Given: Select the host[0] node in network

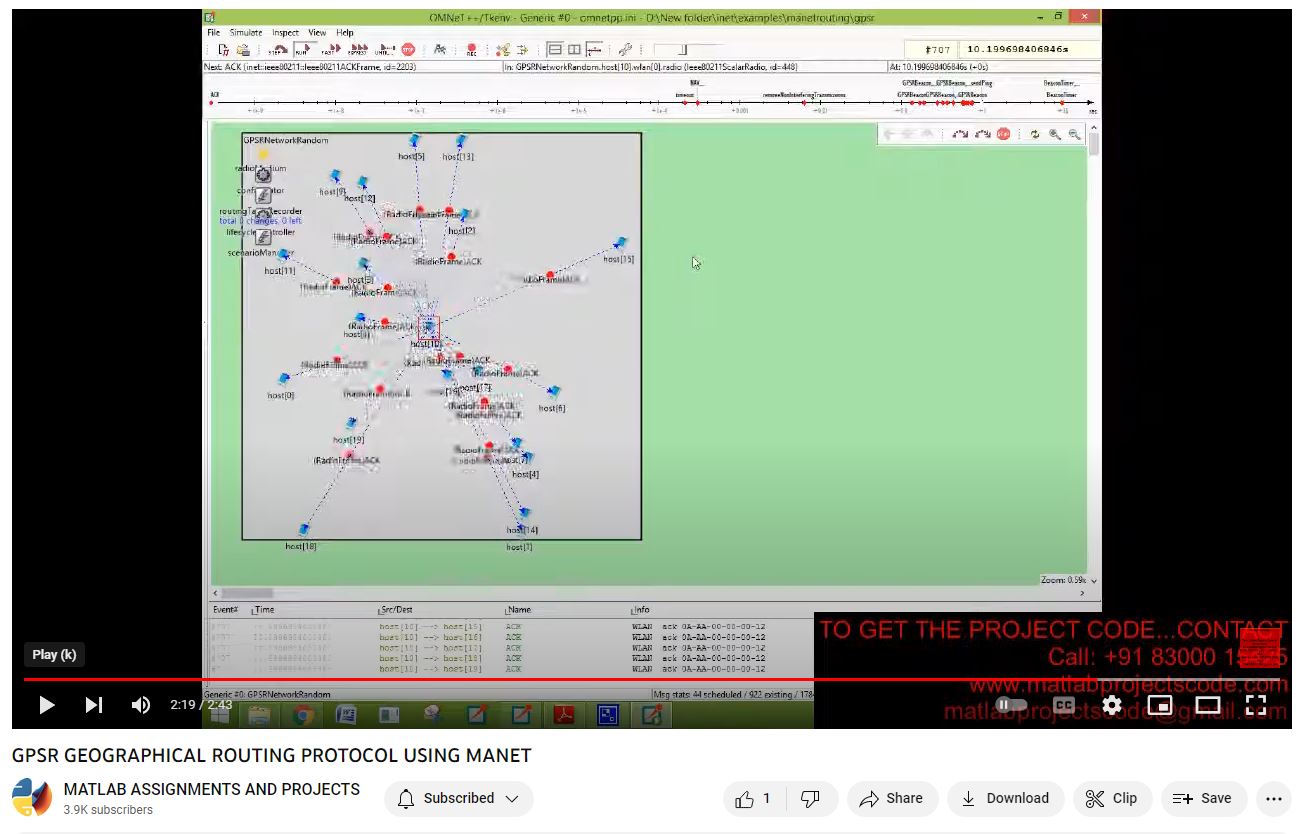Looking at the screenshot, I should 284,379.
